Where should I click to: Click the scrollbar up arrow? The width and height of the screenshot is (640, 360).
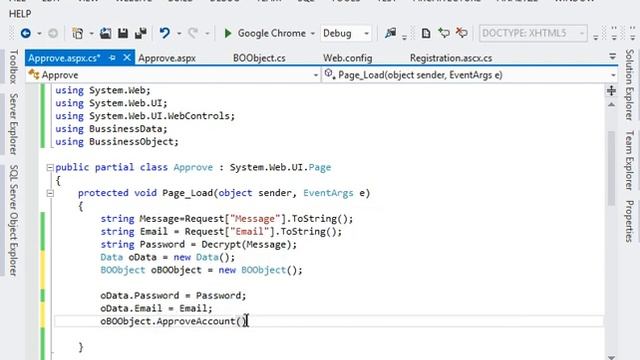click(x=611, y=105)
